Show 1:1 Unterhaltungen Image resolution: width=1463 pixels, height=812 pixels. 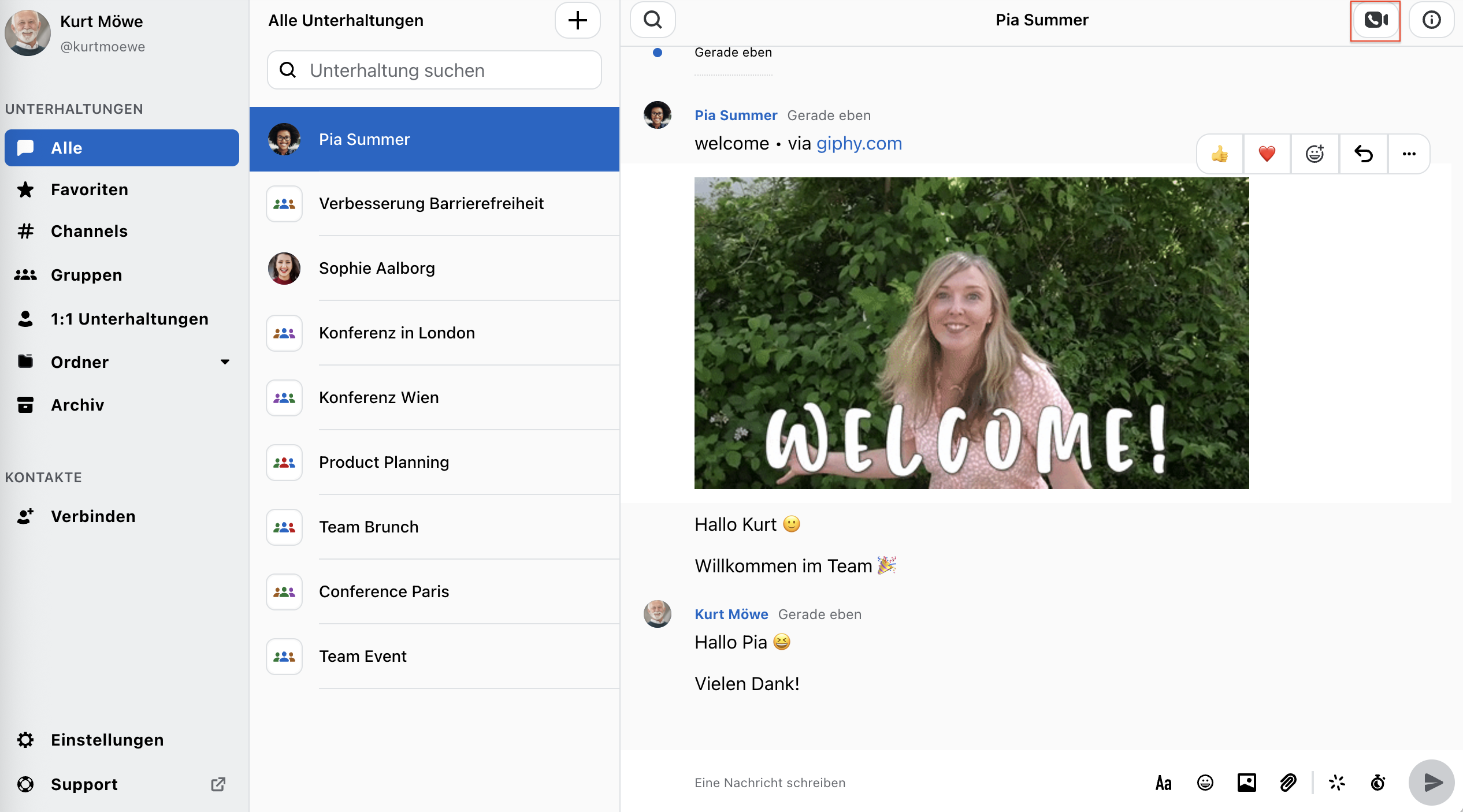pos(121,319)
